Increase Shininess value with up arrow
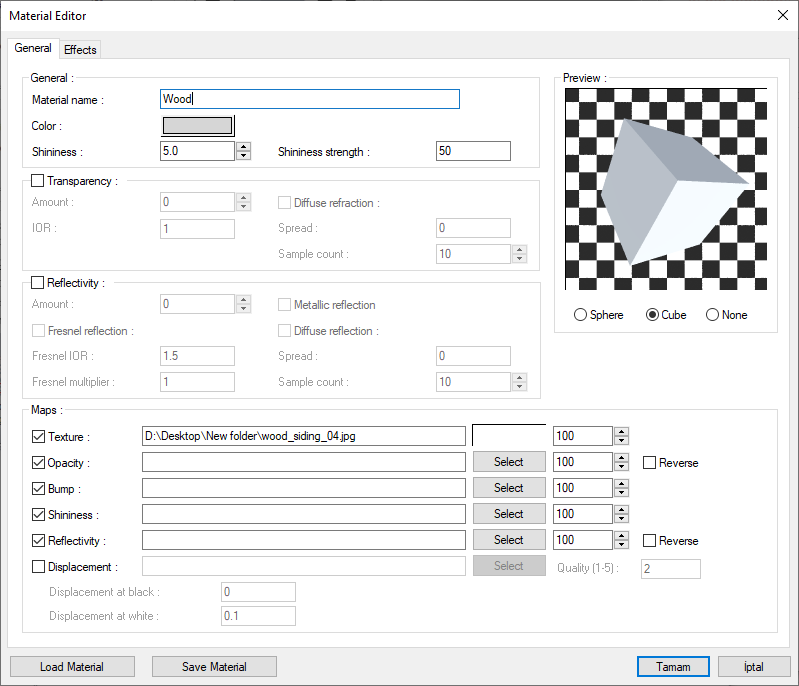The height and width of the screenshot is (686, 799). pyautogui.click(x=243, y=147)
